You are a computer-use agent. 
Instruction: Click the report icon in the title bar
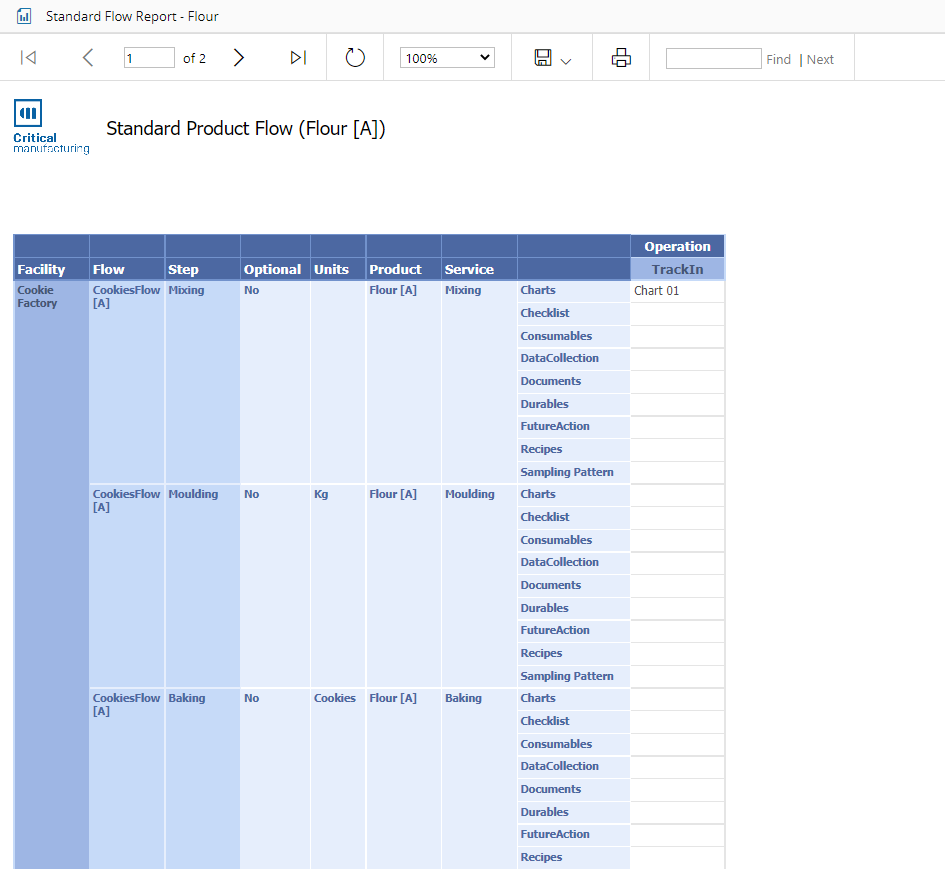[24, 16]
